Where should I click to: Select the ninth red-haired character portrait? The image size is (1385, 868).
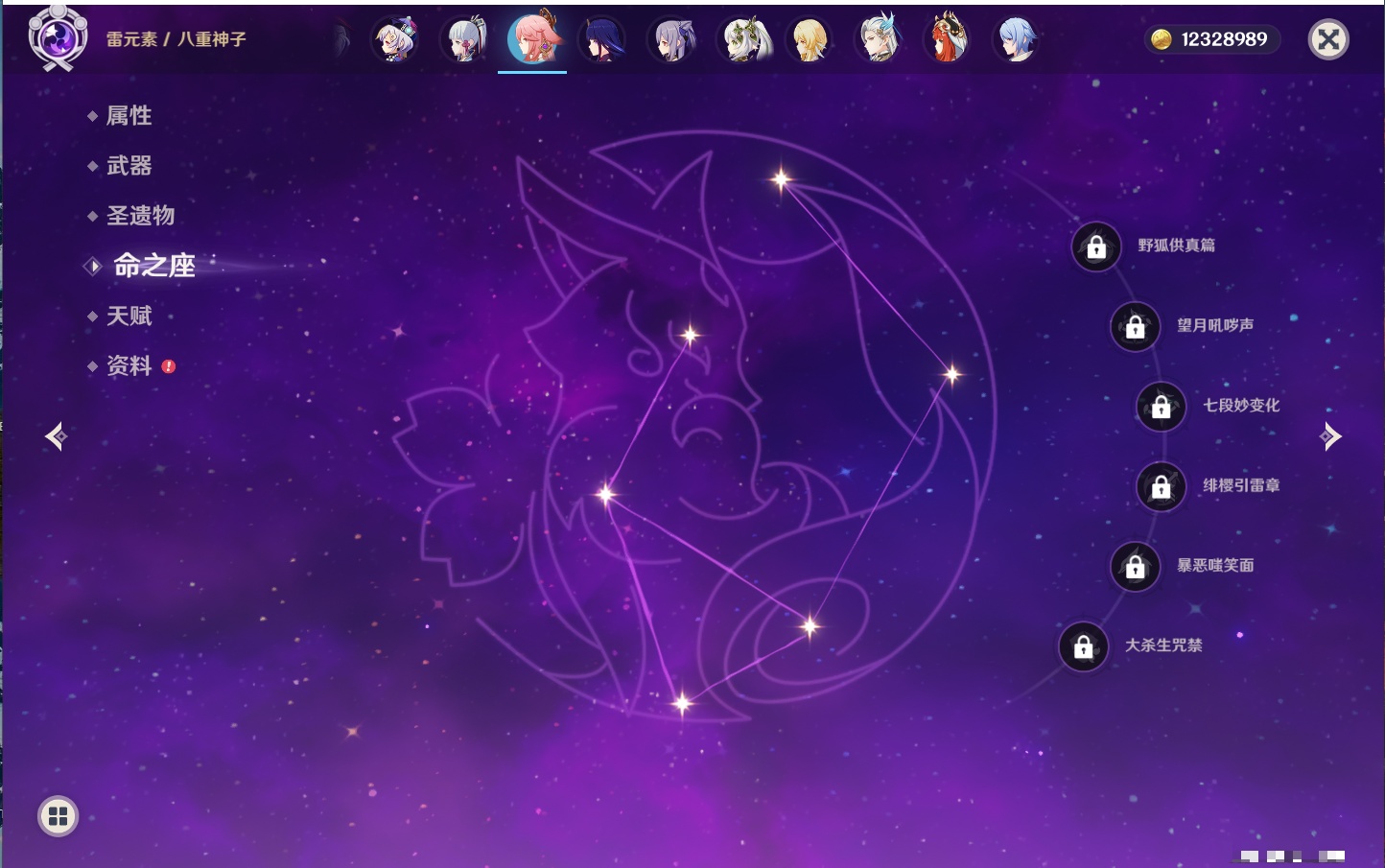pos(948,39)
